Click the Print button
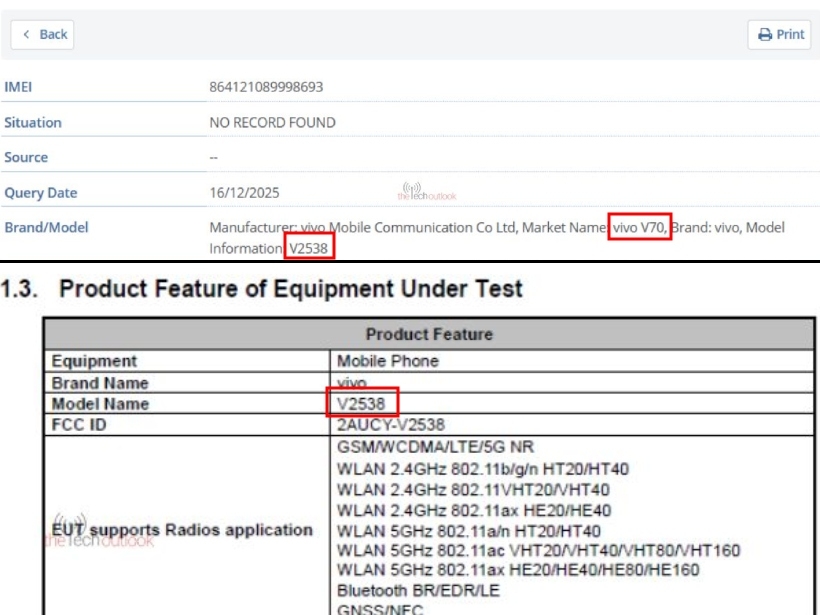The width and height of the screenshot is (820, 615). click(x=779, y=34)
